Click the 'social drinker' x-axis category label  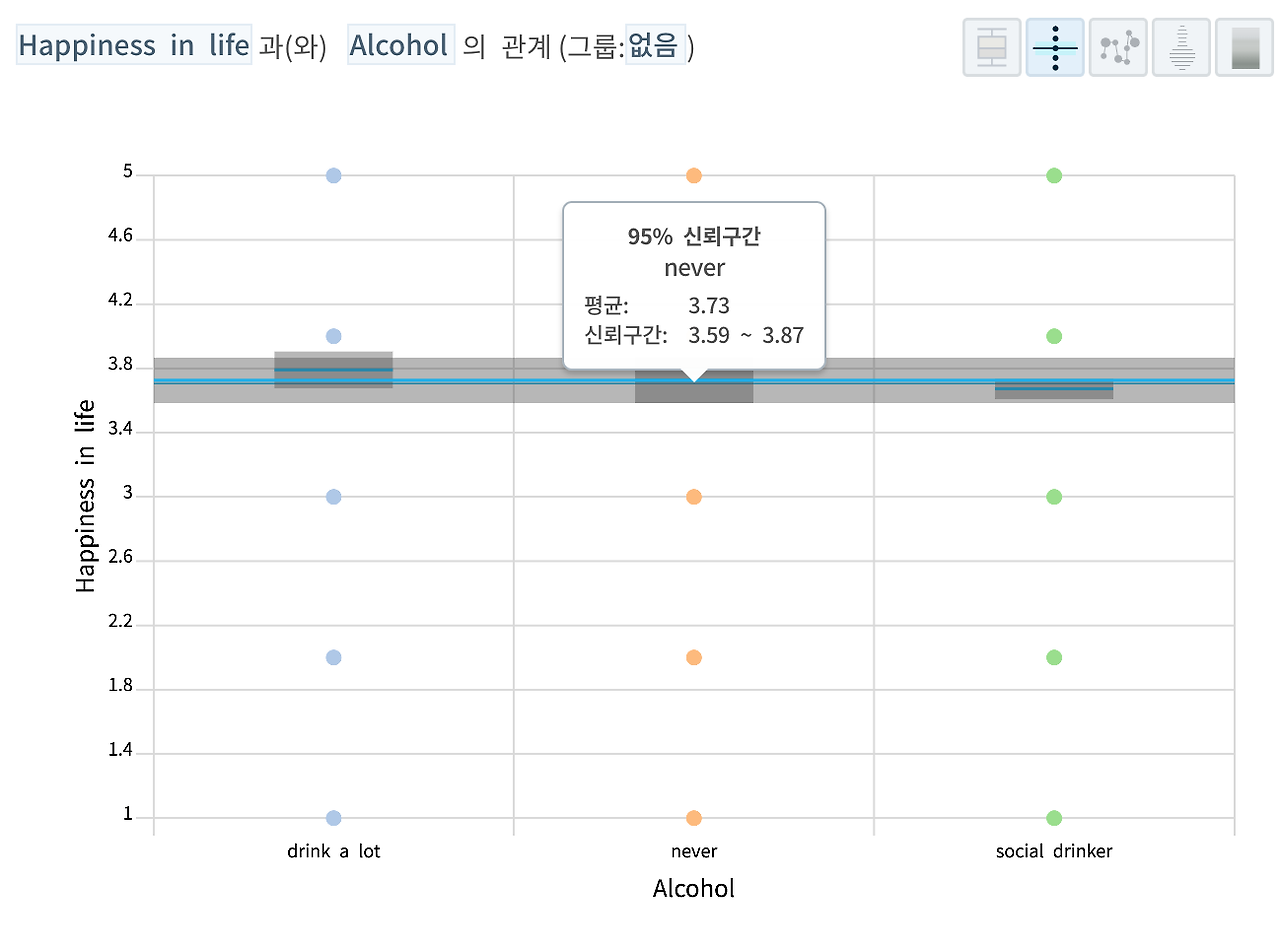pyautogui.click(x=1054, y=852)
